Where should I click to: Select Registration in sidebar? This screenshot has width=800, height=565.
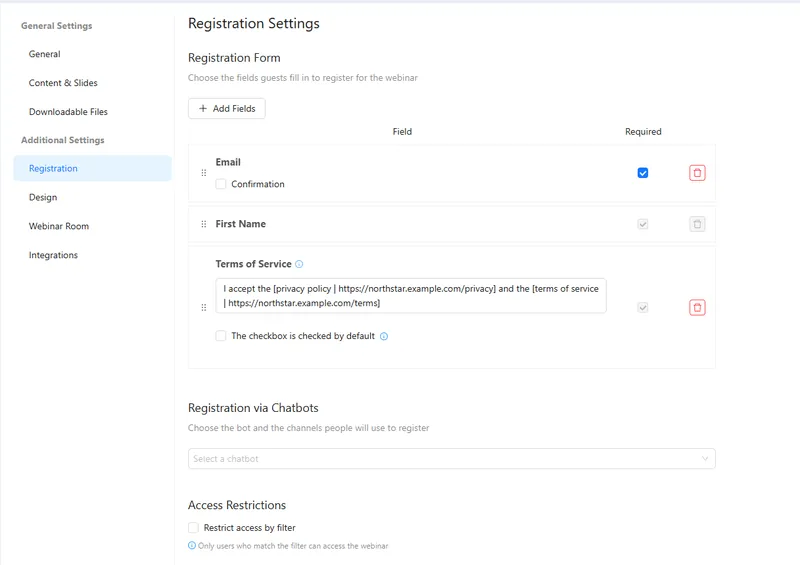click(x=92, y=168)
